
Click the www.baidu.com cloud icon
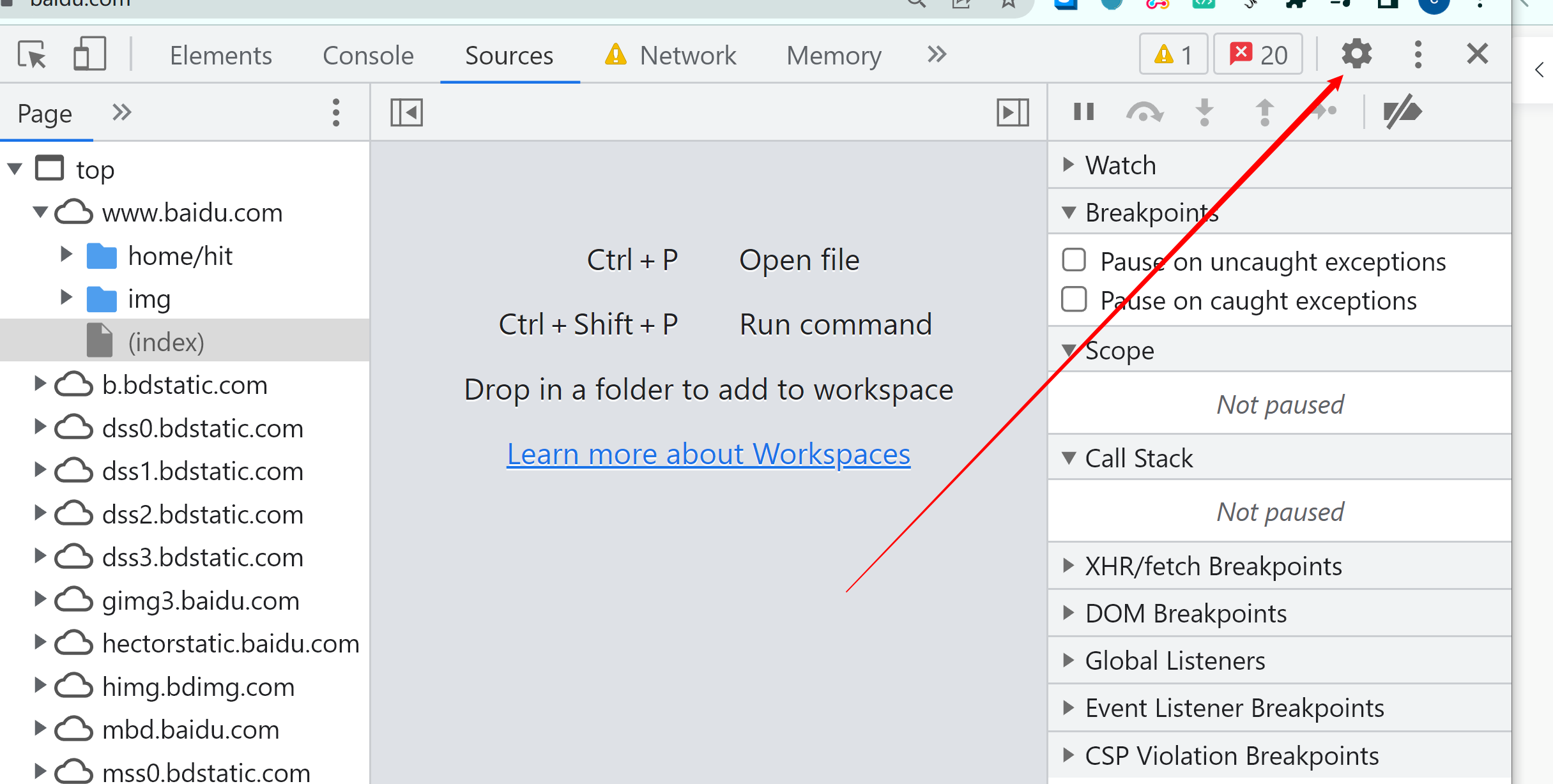74,212
